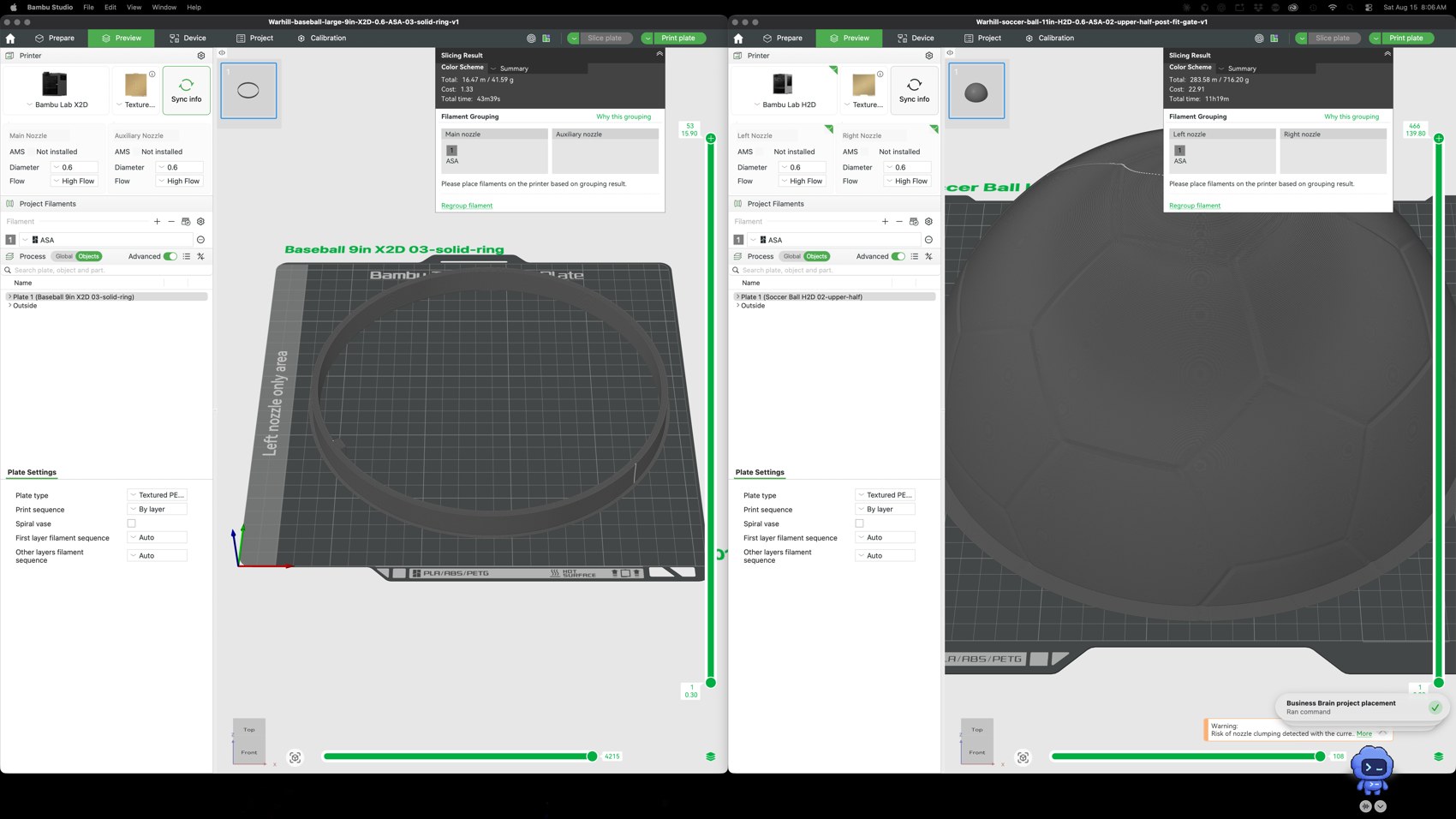Click layers icon bottom of right viewport

point(1438,756)
